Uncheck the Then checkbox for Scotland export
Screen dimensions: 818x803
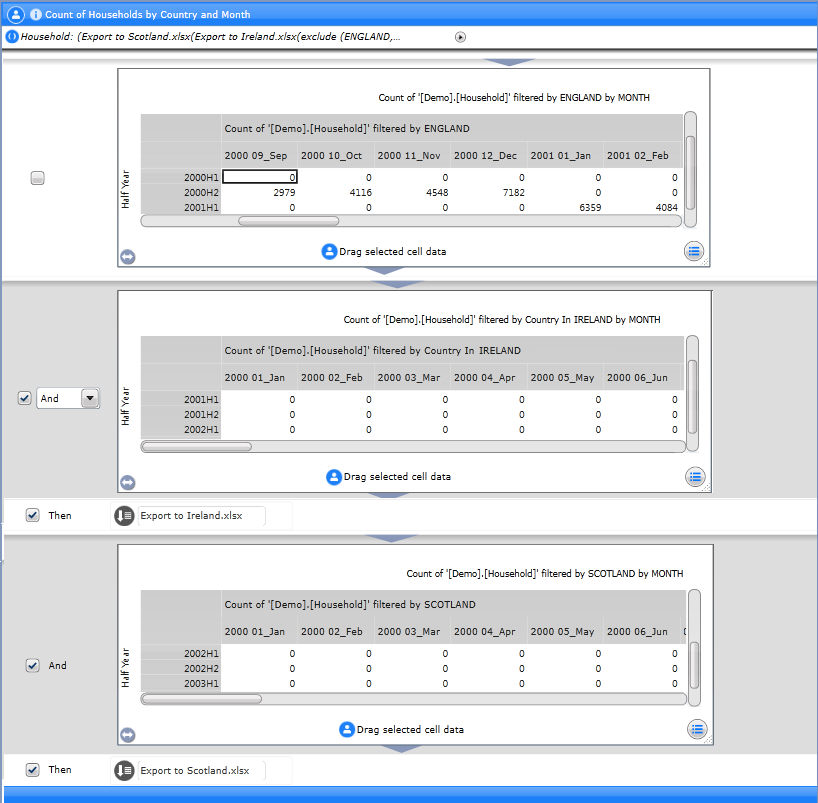coord(32,770)
